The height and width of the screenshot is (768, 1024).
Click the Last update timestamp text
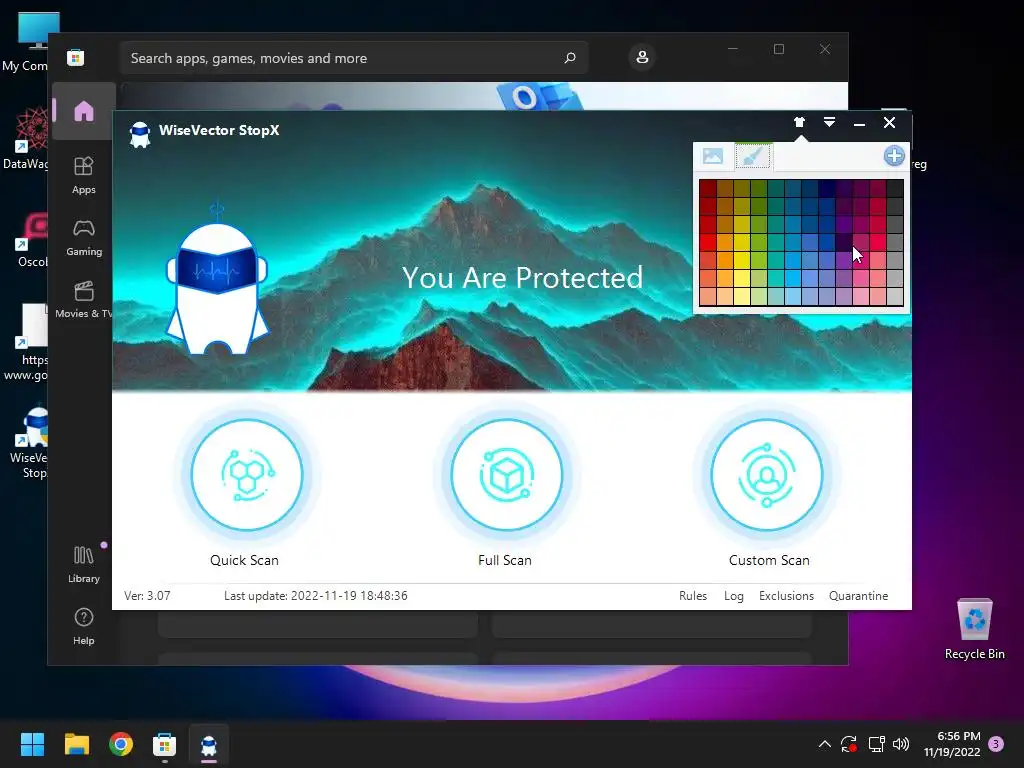[x=315, y=596]
